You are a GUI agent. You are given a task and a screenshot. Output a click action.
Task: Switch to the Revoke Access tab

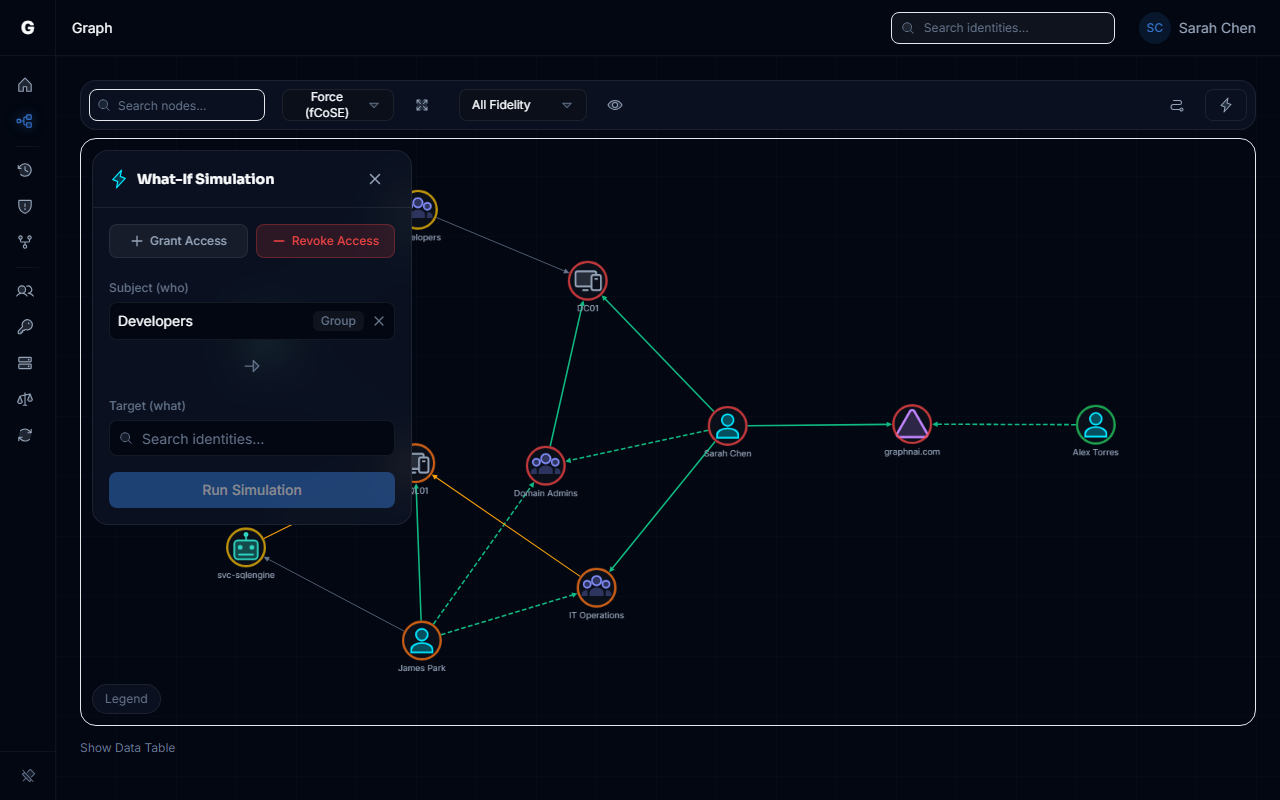pyautogui.click(x=325, y=241)
